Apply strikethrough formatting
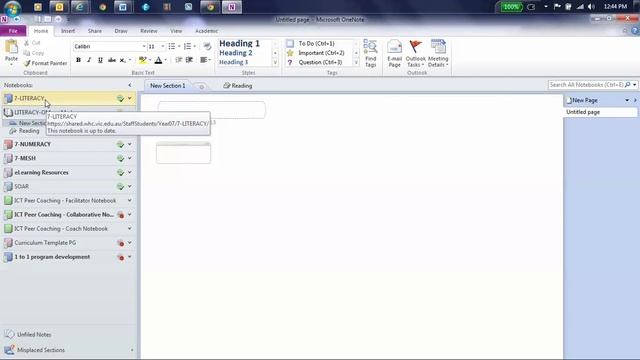The width and height of the screenshot is (640, 360). coord(111,60)
